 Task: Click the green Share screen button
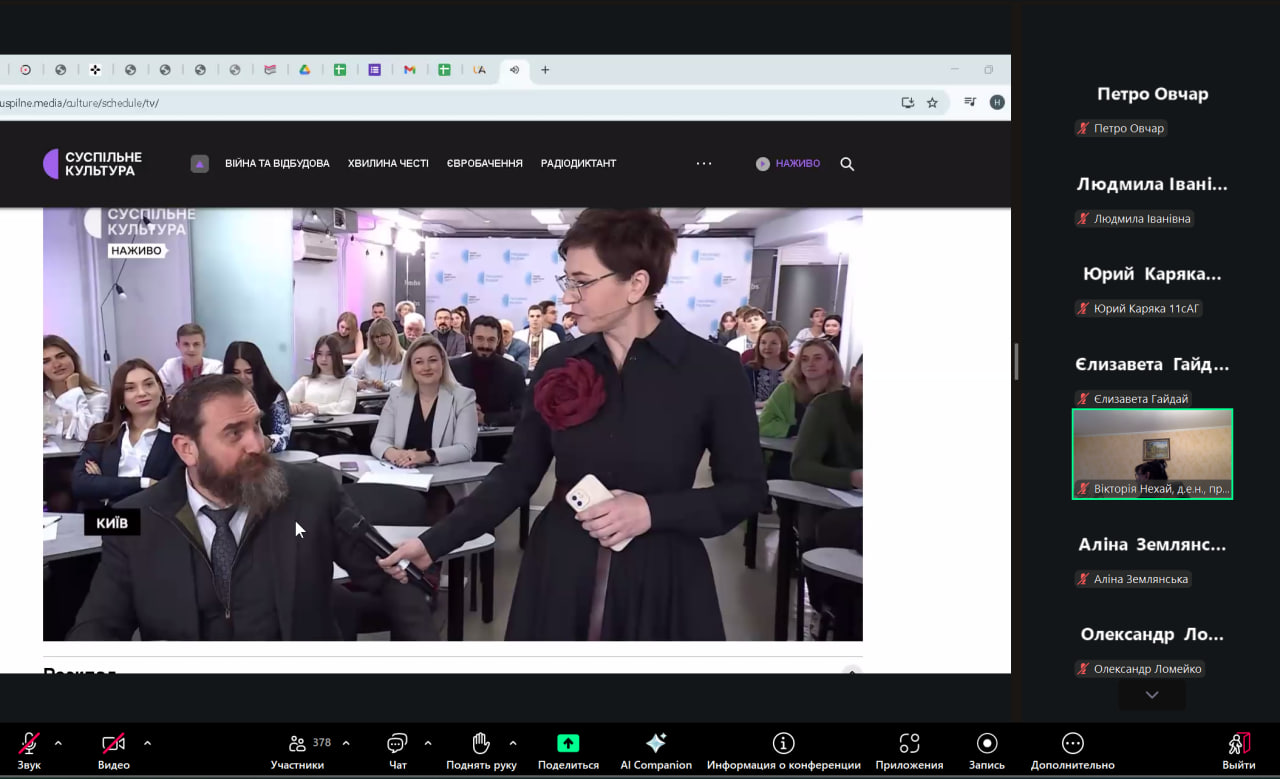(x=568, y=743)
